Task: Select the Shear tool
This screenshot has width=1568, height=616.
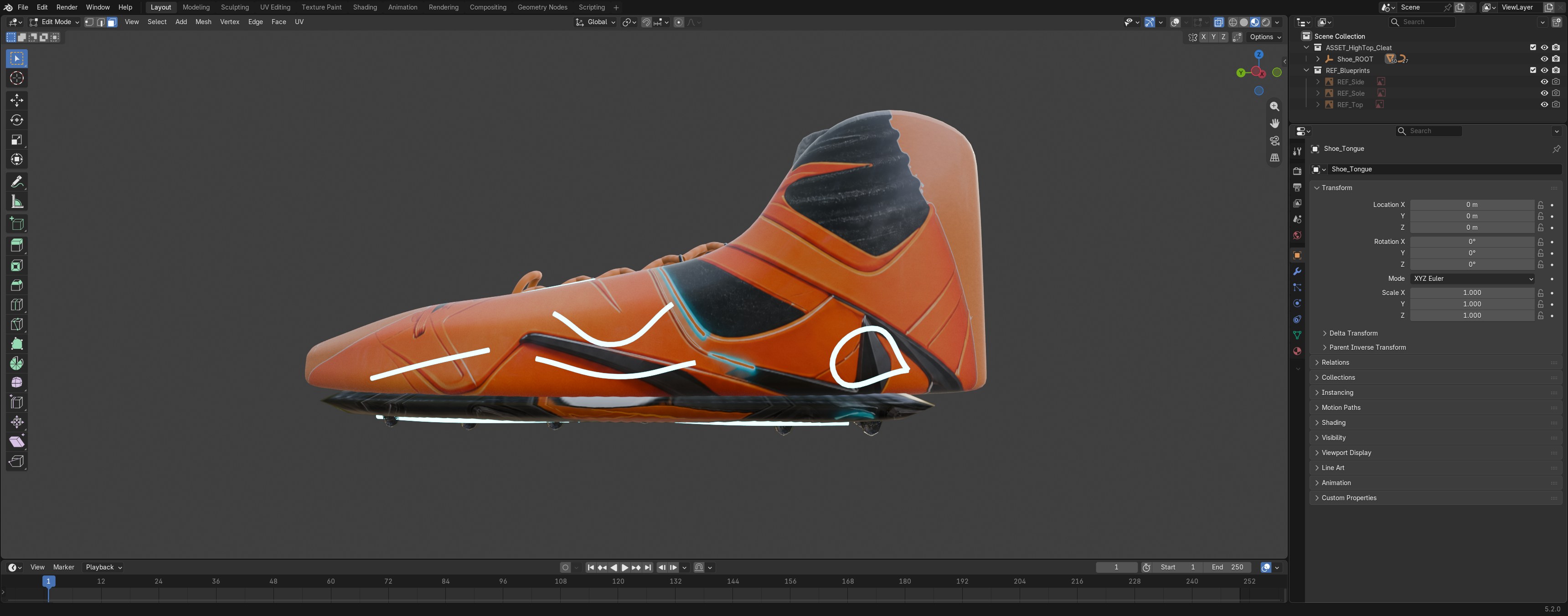Action: 17,441
